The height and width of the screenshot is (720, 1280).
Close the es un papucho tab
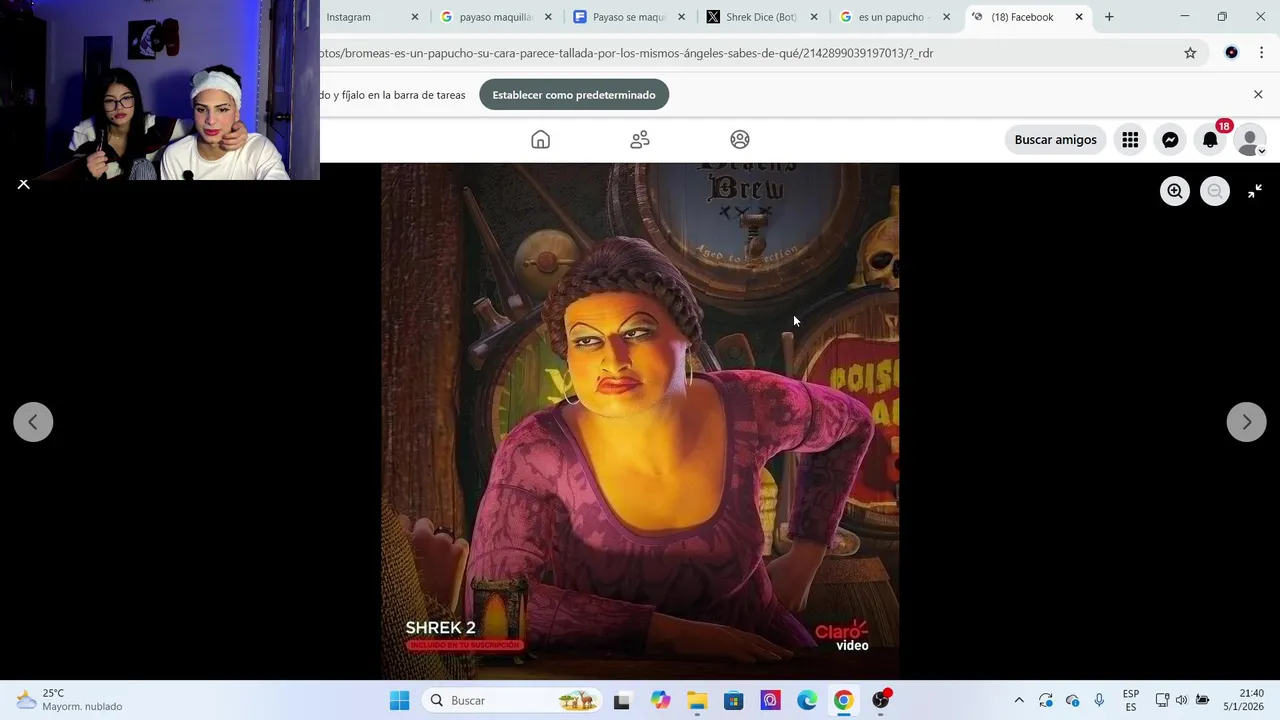click(946, 17)
